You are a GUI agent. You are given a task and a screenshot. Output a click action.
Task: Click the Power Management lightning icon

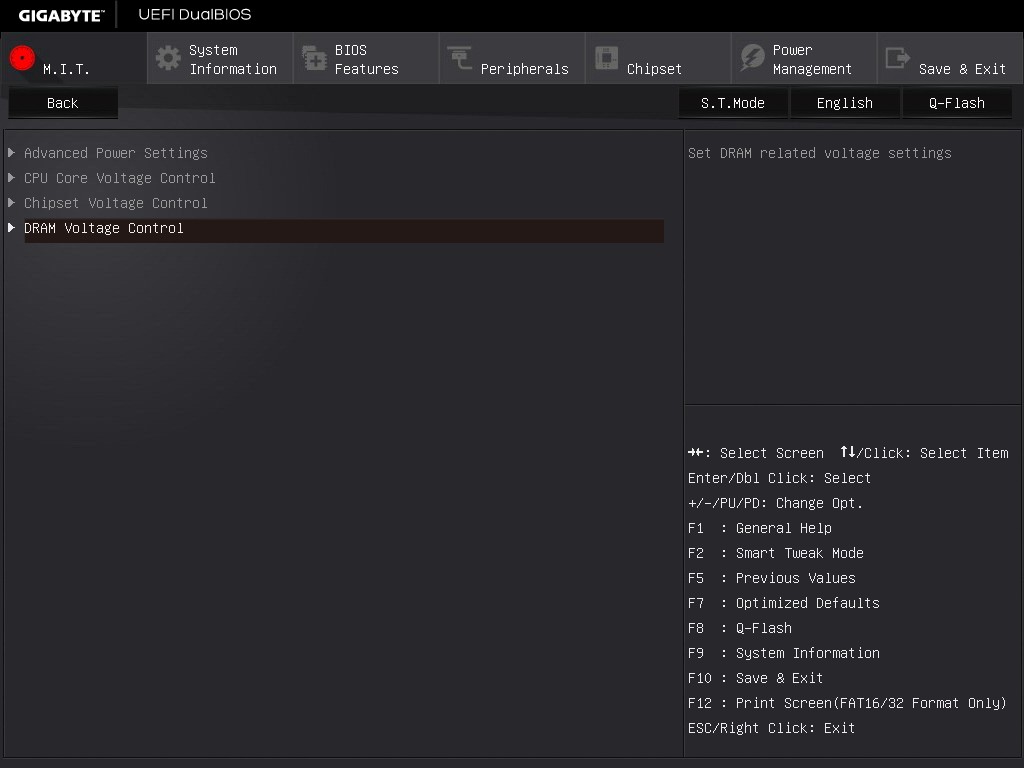752,57
